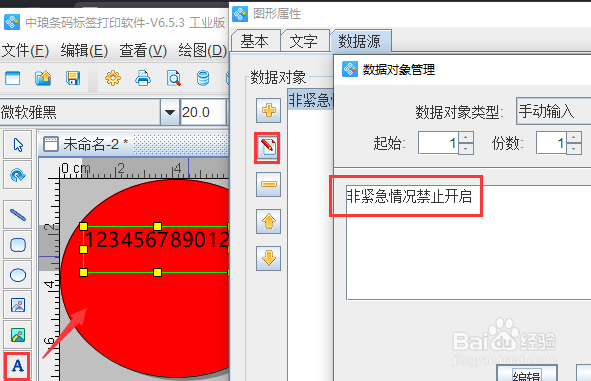The image size is (591, 381).
Task: Click the 份数 number field
Action: click(551, 143)
